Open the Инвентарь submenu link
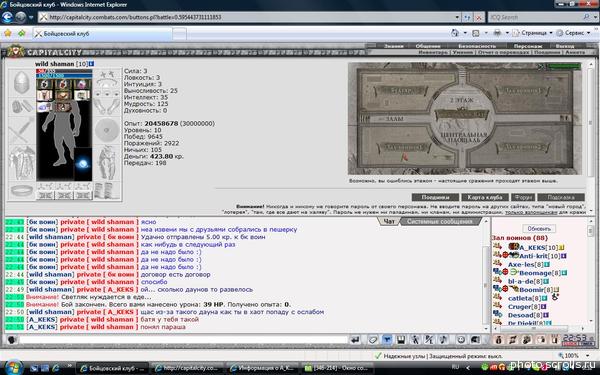The image size is (600, 375). pyautogui.click(x=433, y=52)
